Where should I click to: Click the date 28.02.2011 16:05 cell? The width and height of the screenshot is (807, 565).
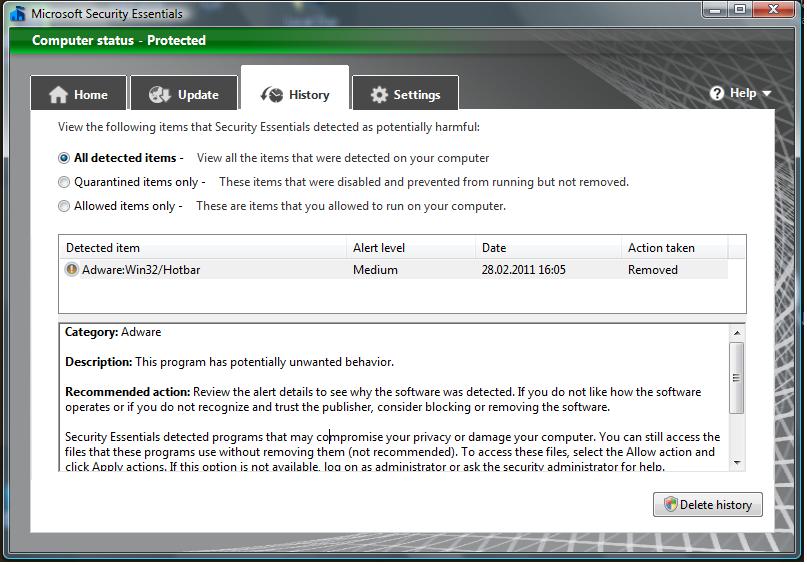click(x=523, y=270)
